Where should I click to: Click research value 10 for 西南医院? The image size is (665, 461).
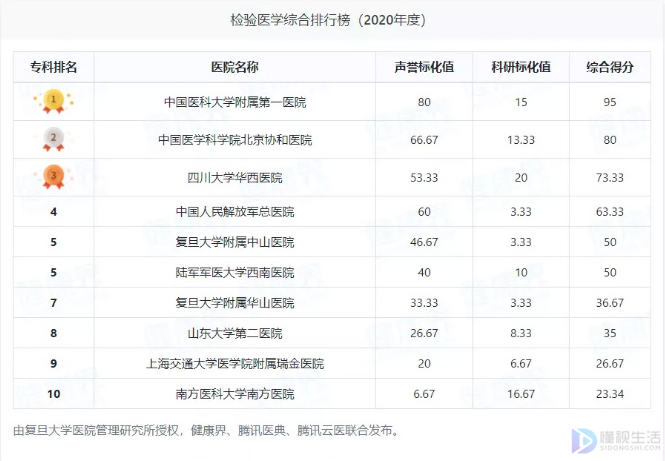(x=521, y=272)
